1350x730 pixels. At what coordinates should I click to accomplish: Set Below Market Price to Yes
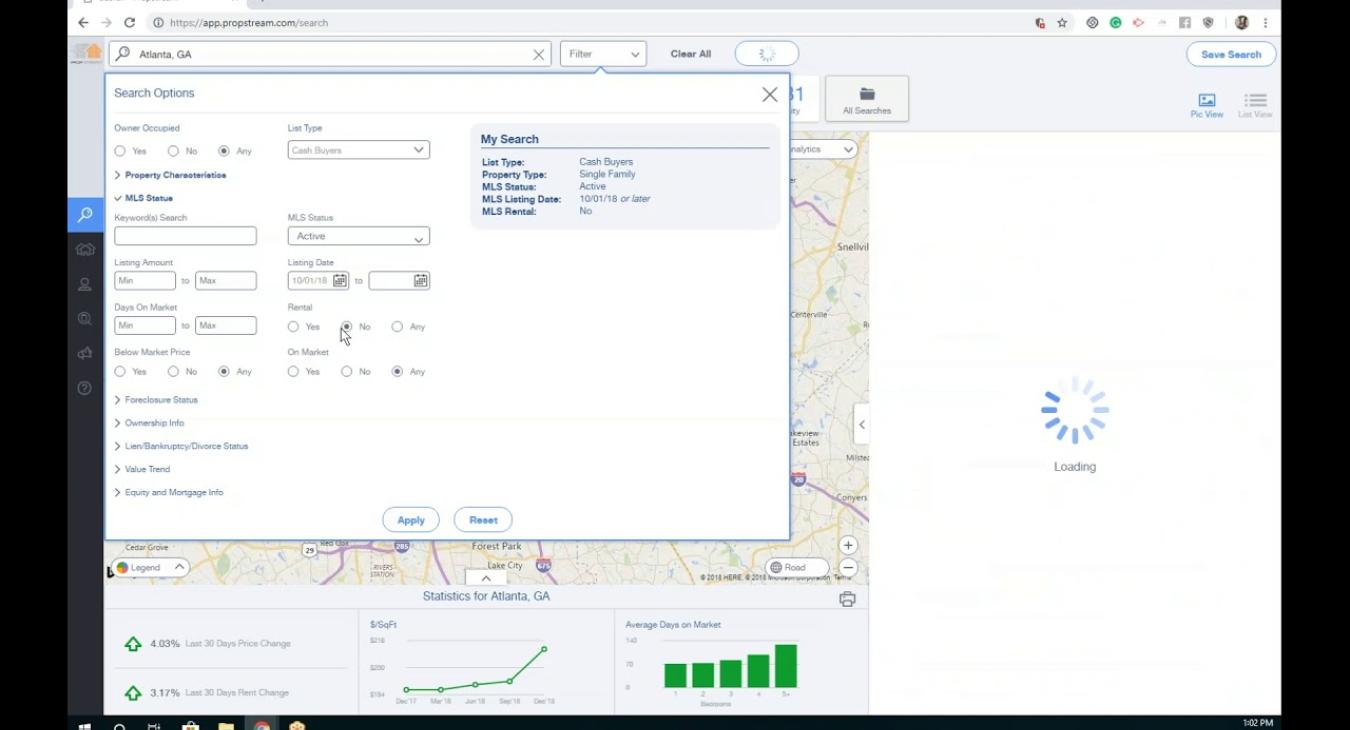120,371
